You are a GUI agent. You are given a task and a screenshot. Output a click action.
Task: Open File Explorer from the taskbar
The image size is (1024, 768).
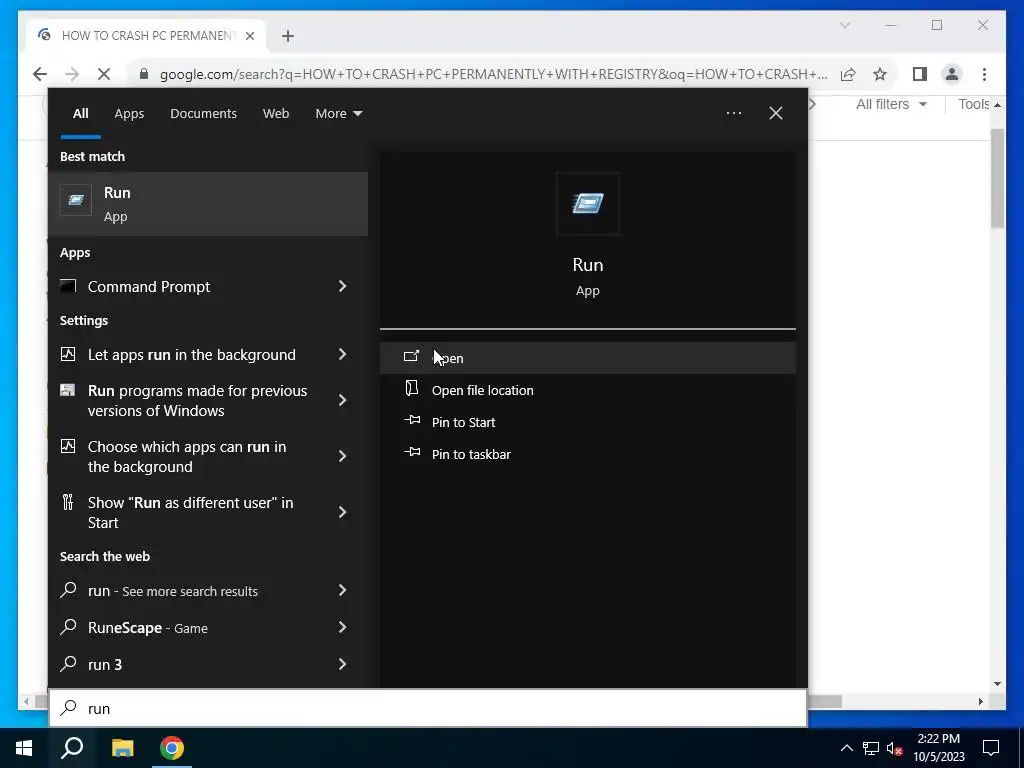122,748
